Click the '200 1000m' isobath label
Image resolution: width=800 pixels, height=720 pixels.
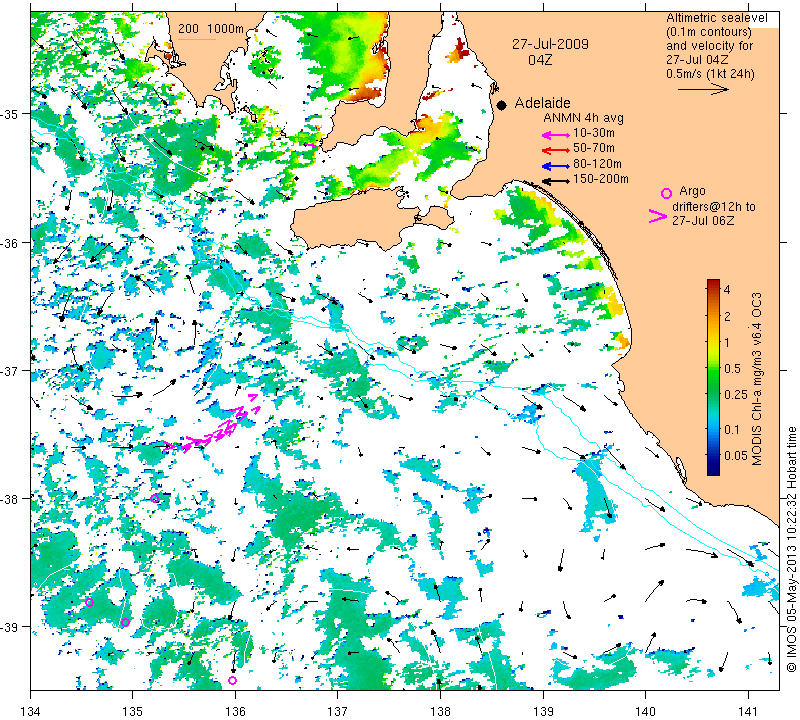[211, 29]
